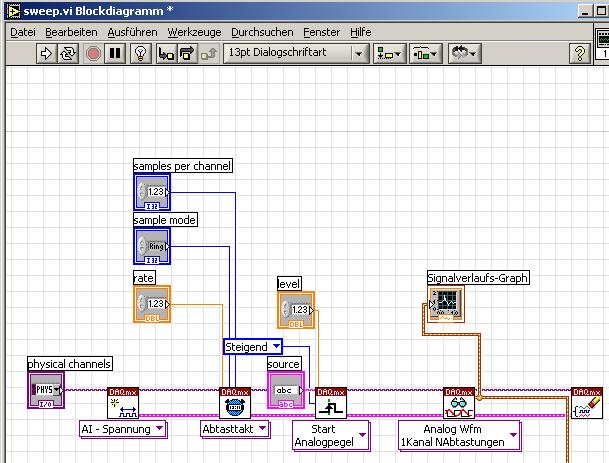Click the sample mode label
The image size is (609, 463).
click(x=165, y=220)
